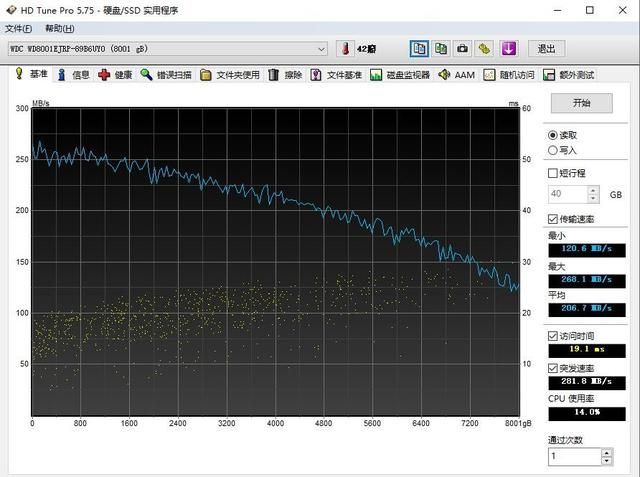Click the average 206.7 MB/s value

pos(587,309)
